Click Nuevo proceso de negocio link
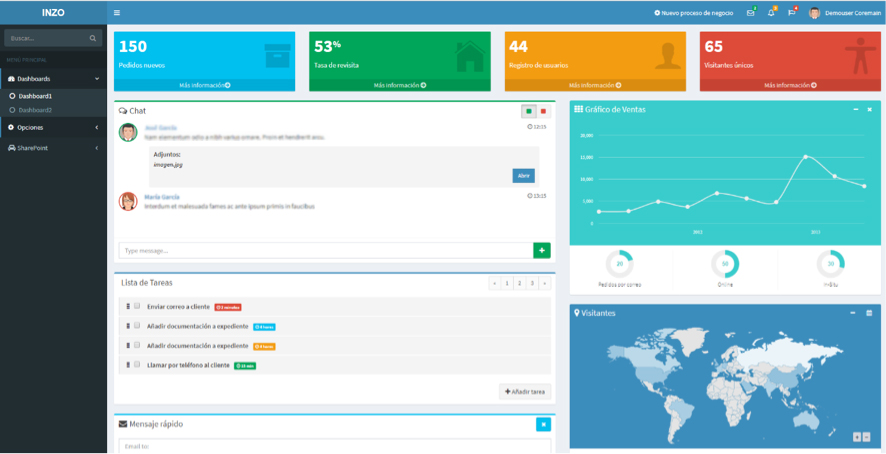This screenshot has width=886, height=454. 694,12
